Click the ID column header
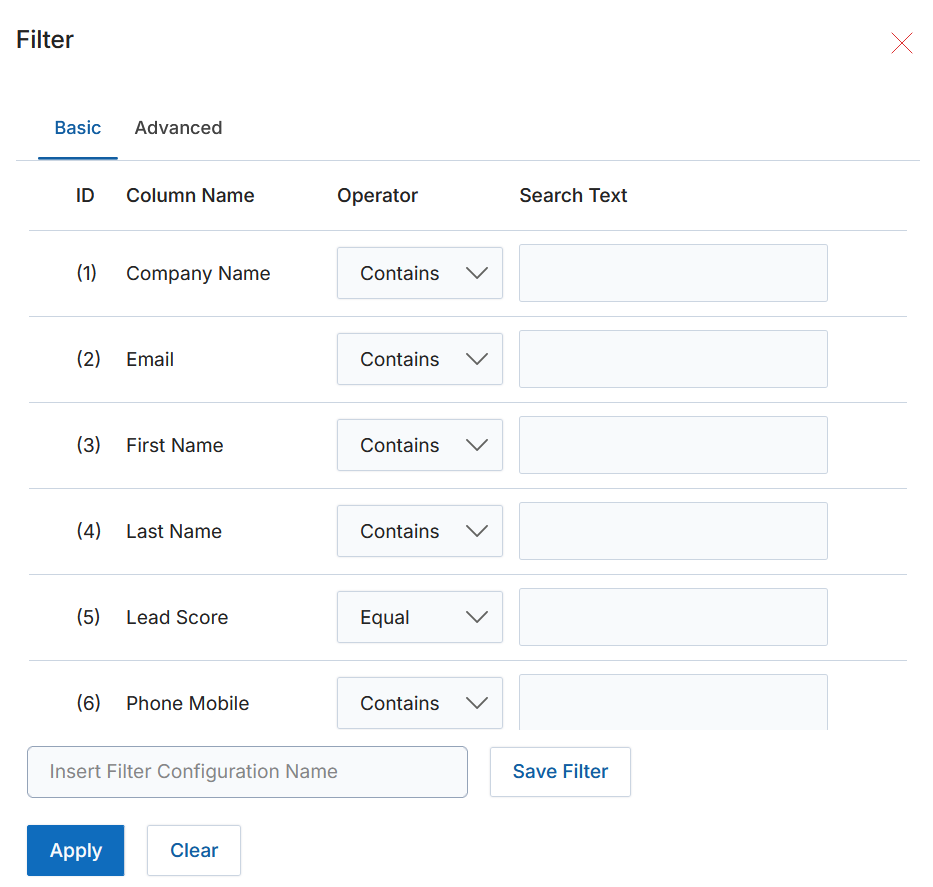 pos(85,195)
